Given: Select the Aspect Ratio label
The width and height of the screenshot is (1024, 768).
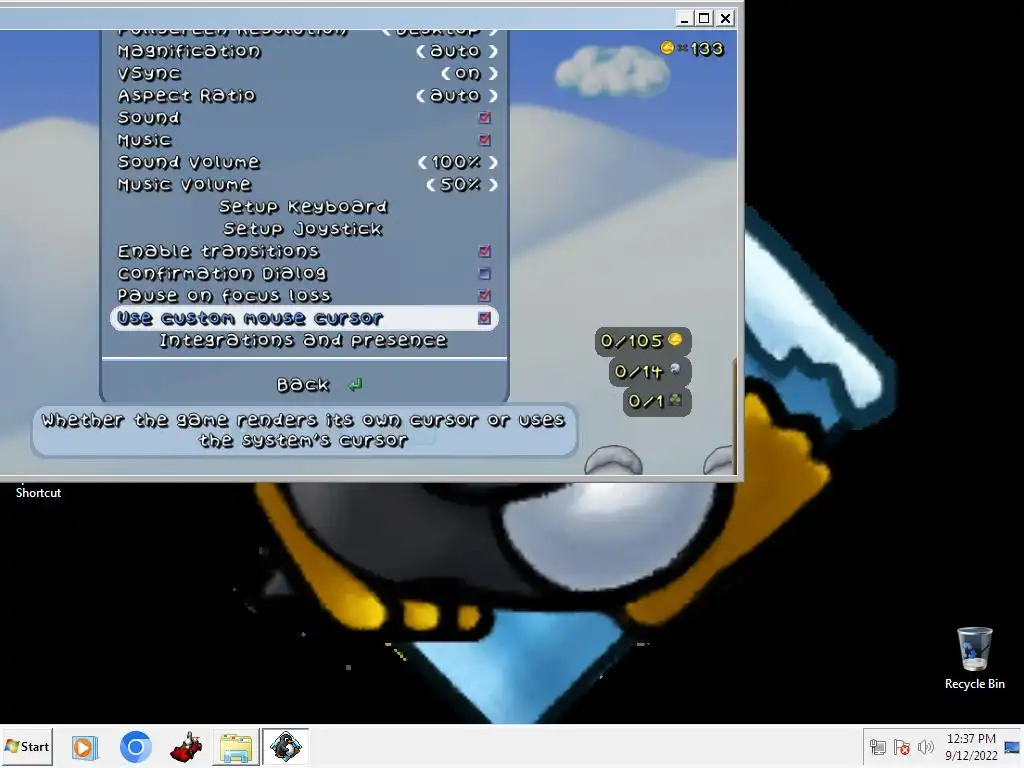Looking at the screenshot, I should click(x=186, y=95).
